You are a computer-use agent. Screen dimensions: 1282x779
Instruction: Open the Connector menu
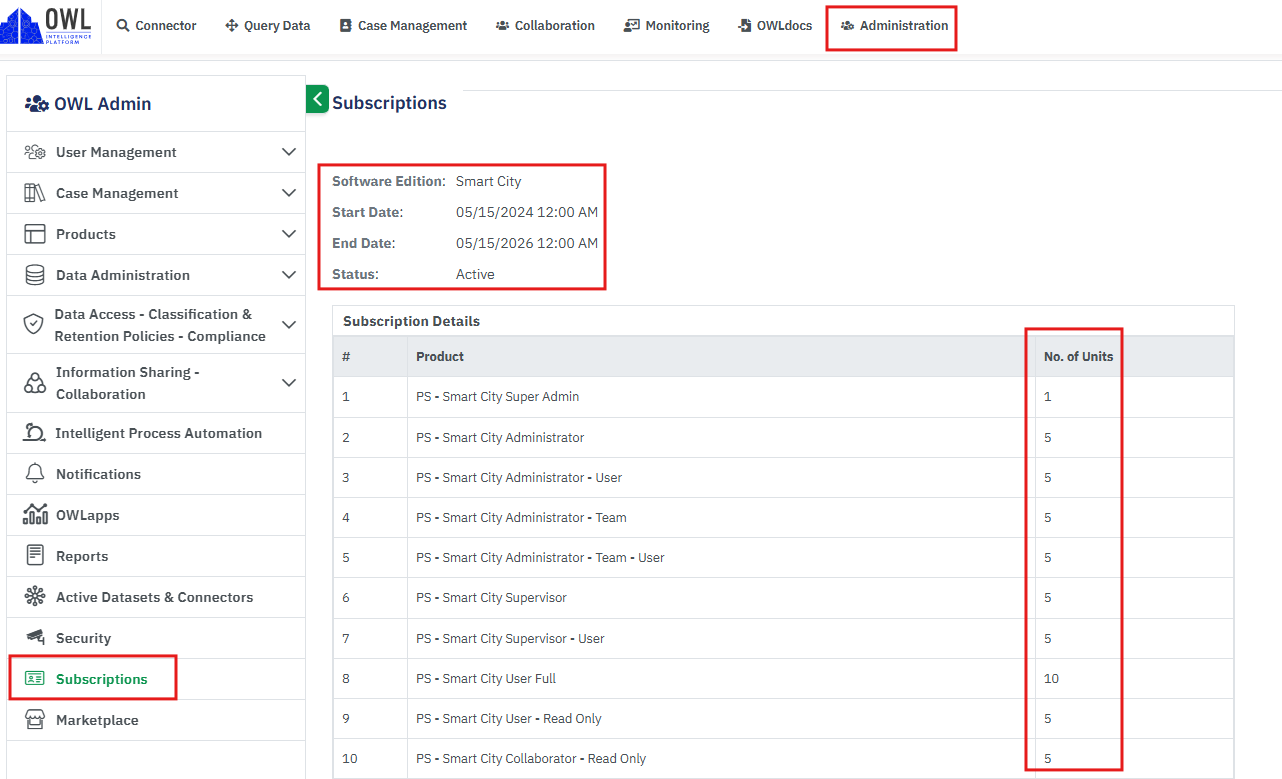pyautogui.click(x=156, y=26)
